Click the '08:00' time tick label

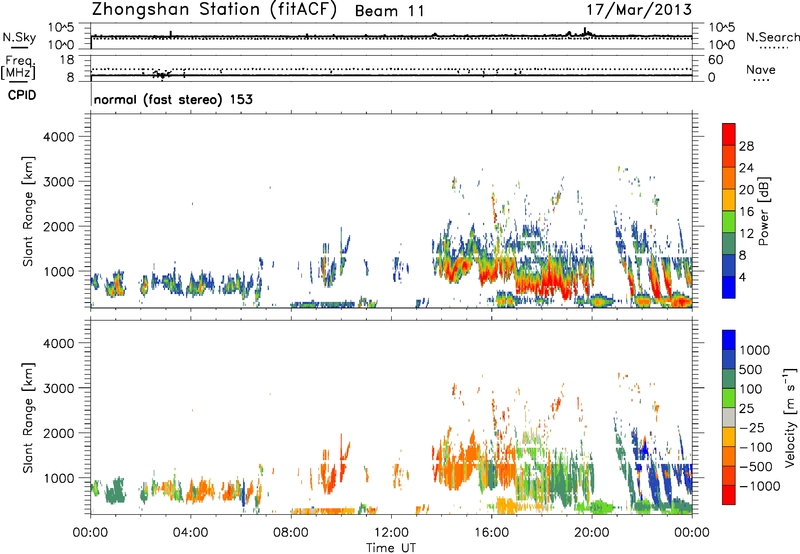(291, 533)
